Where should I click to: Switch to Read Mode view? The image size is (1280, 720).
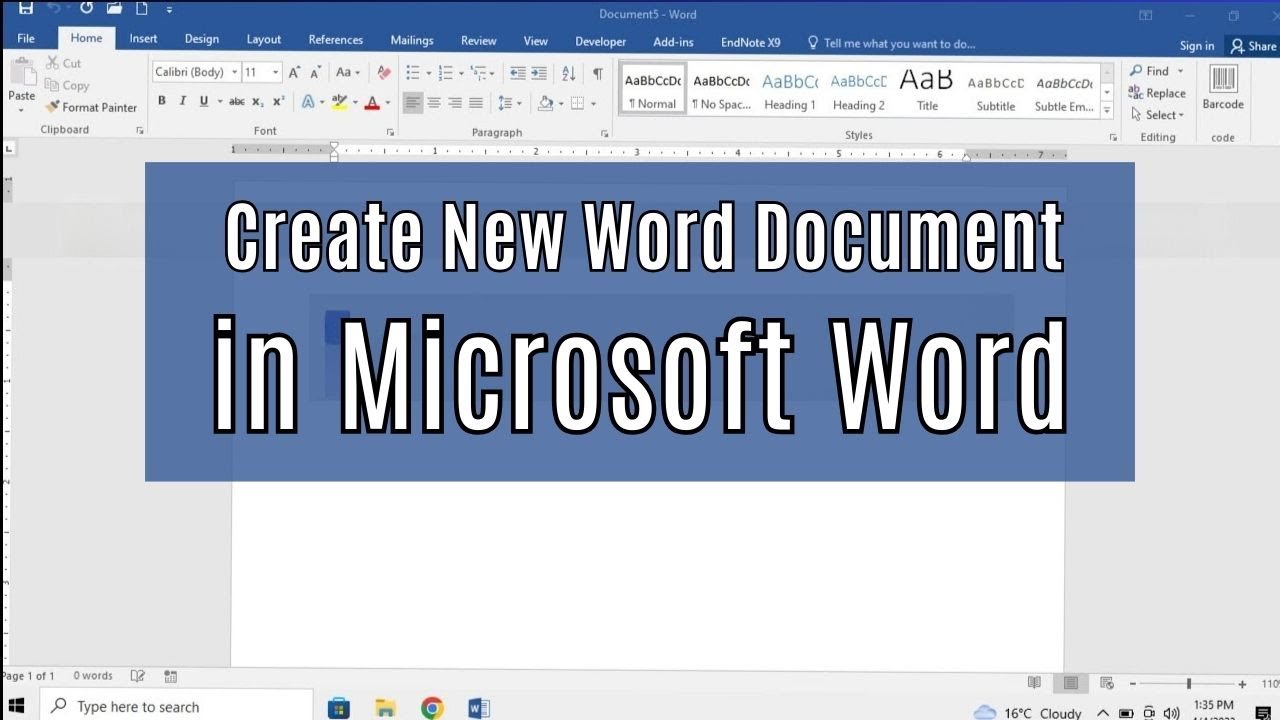pyautogui.click(x=1034, y=683)
